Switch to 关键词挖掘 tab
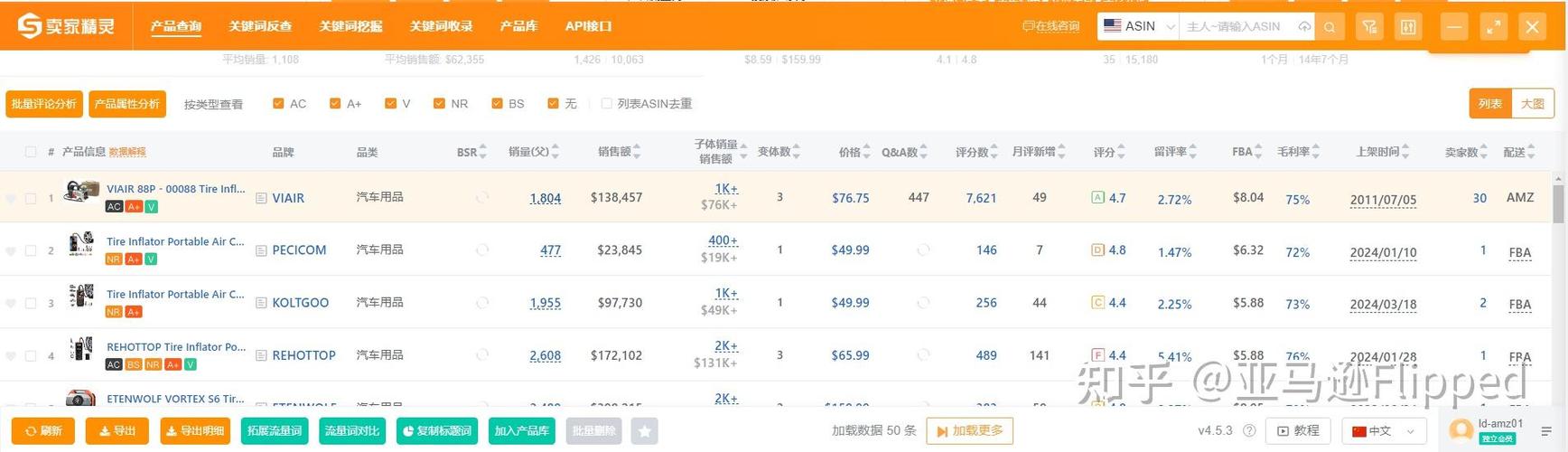Screen dimensions: 1568x452 [350, 26]
